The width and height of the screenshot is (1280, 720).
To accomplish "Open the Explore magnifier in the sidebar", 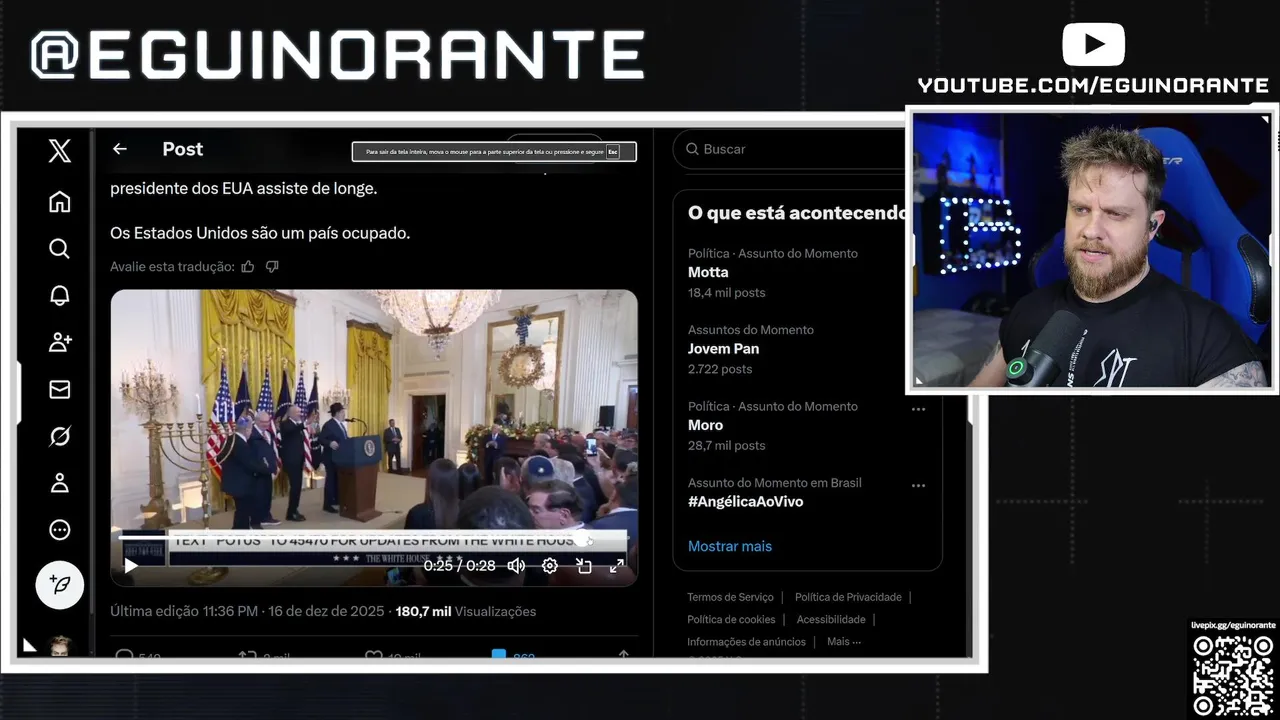I will [59, 249].
